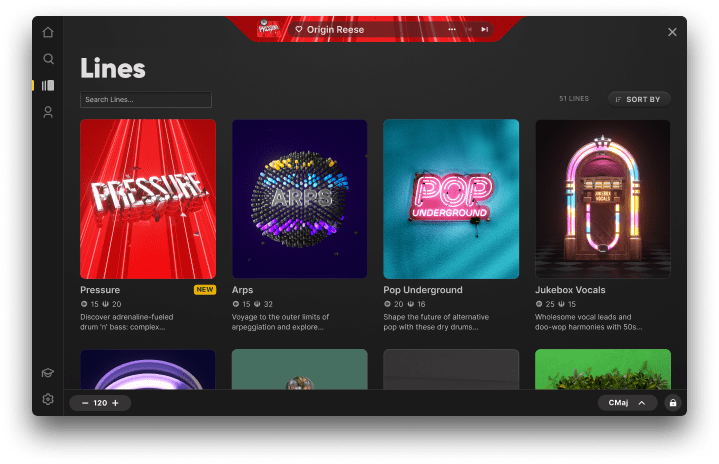The height and width of the screenshot is (464, 719).
Task: Click the Search Lines input field
Action: (146, 99)
